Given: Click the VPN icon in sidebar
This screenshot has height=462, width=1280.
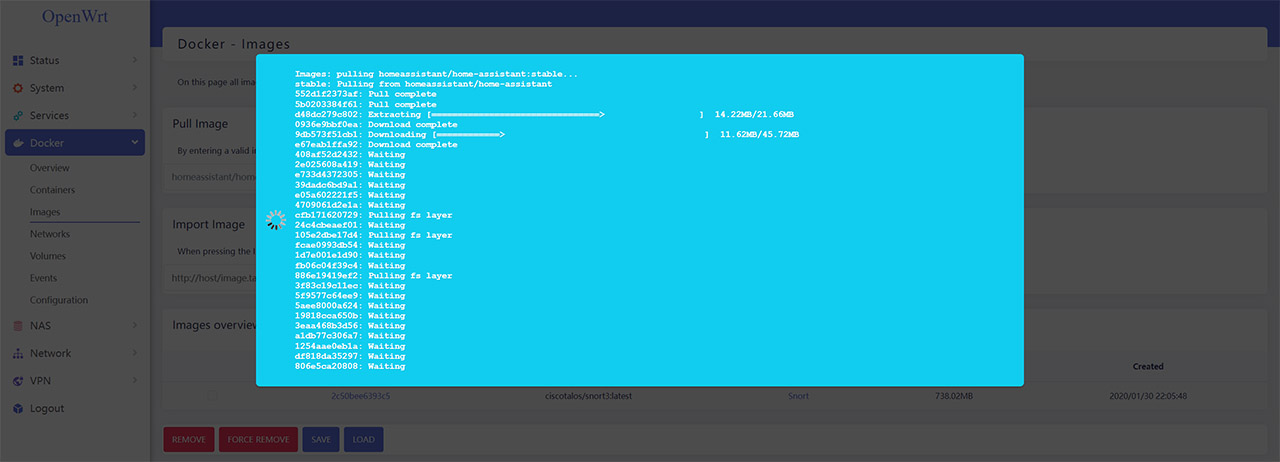Looking at the screenshot, I should tap(18, 381).
